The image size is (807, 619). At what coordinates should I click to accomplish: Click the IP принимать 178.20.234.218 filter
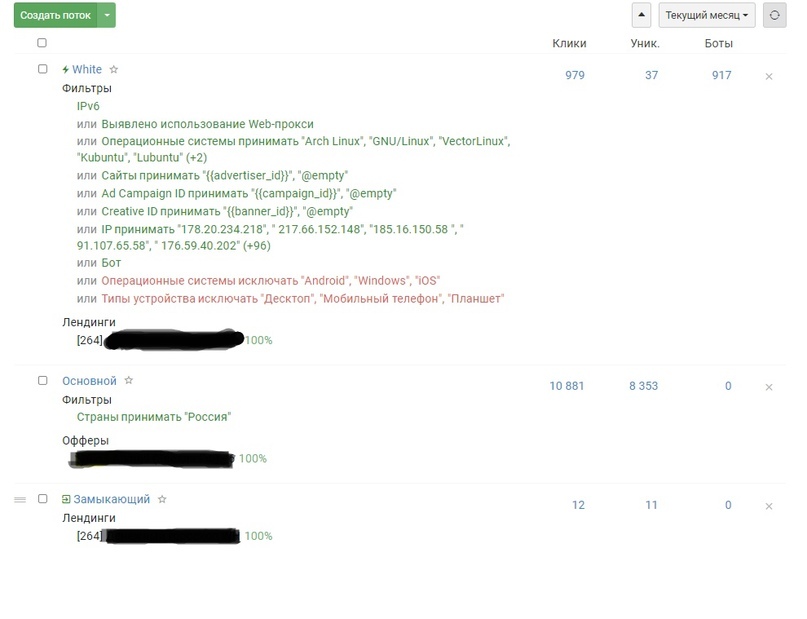coord(270,237)
